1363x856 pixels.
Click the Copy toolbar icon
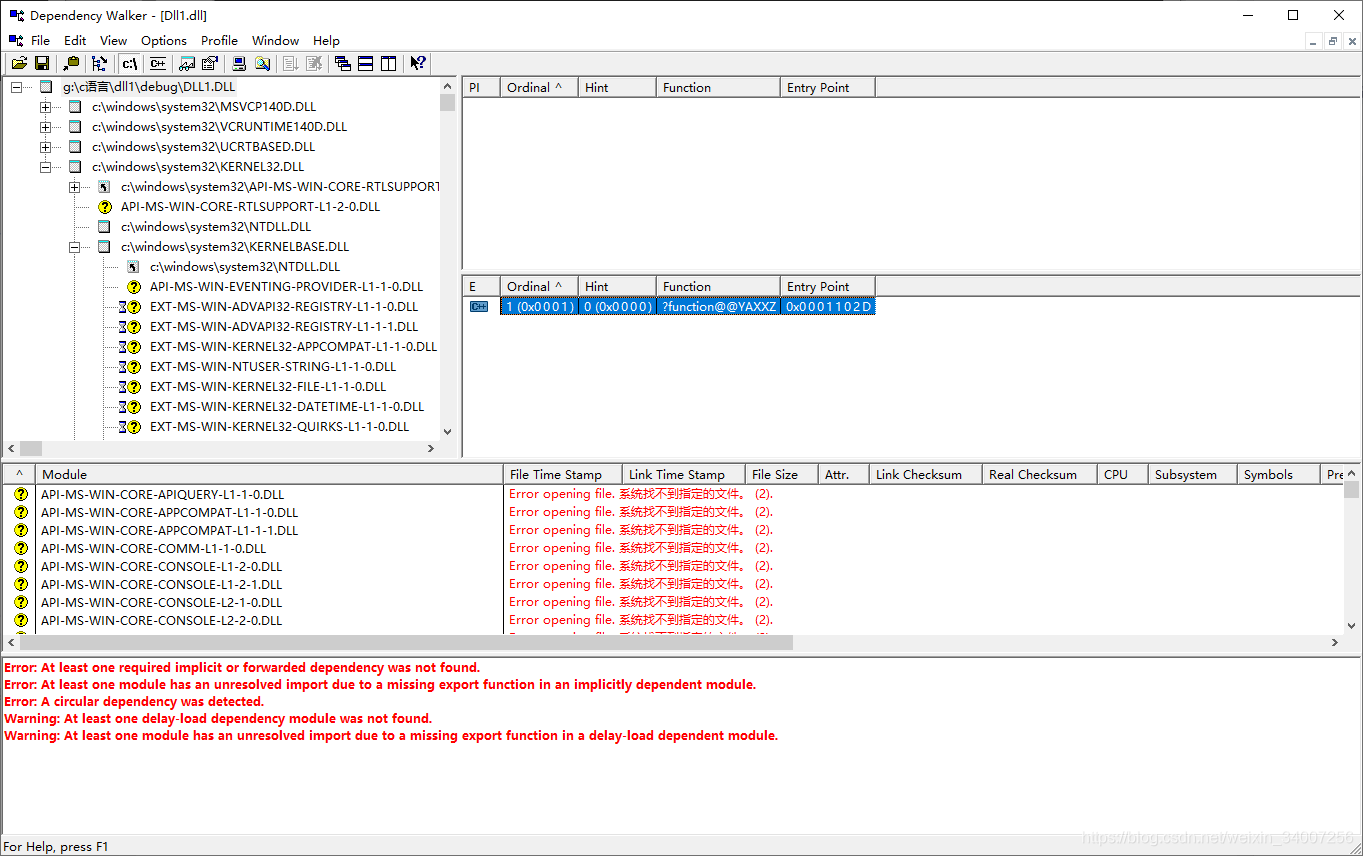coord(71,63)
